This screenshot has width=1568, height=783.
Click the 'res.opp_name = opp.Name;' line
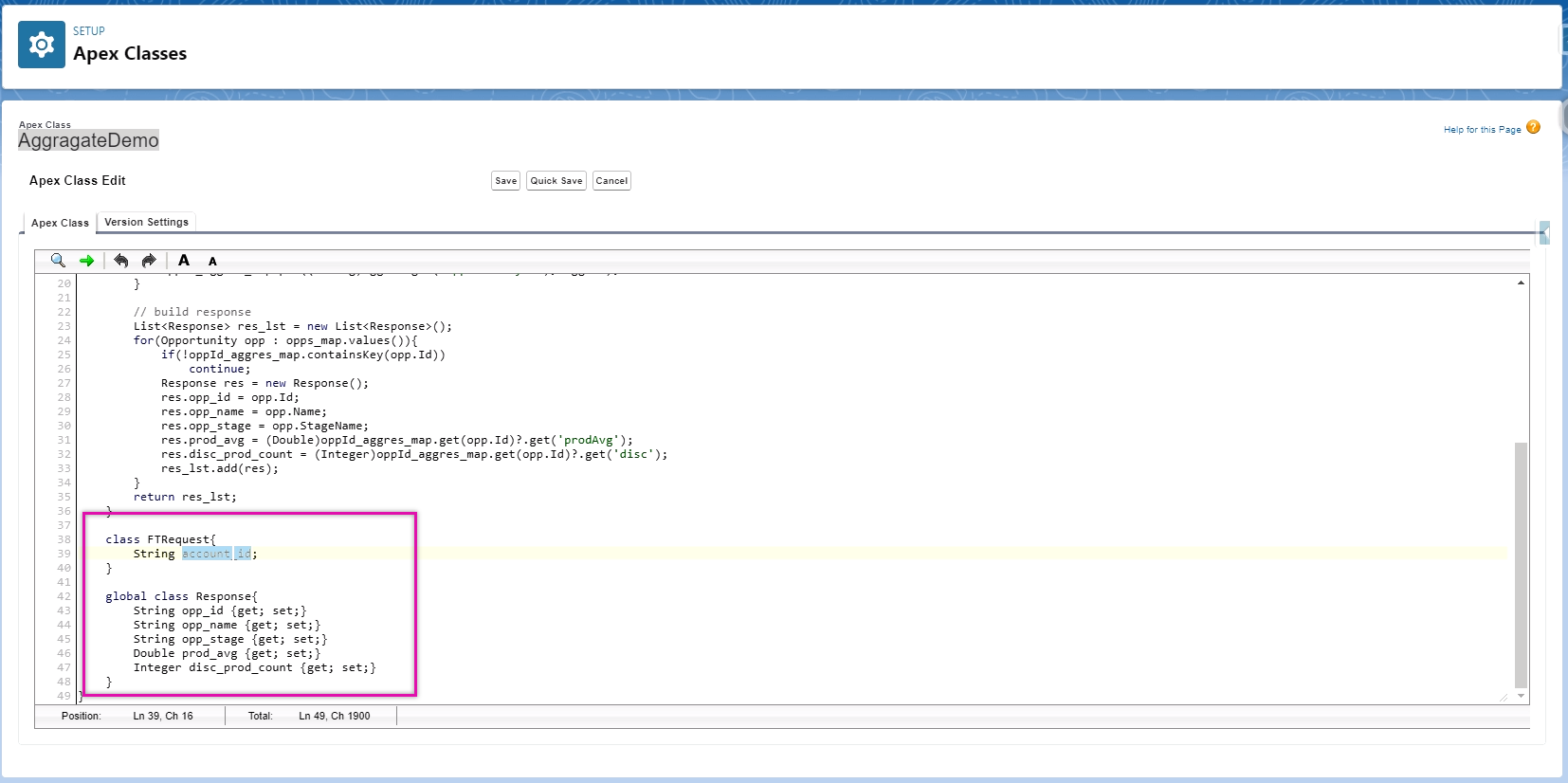click(x=244, y=411)
